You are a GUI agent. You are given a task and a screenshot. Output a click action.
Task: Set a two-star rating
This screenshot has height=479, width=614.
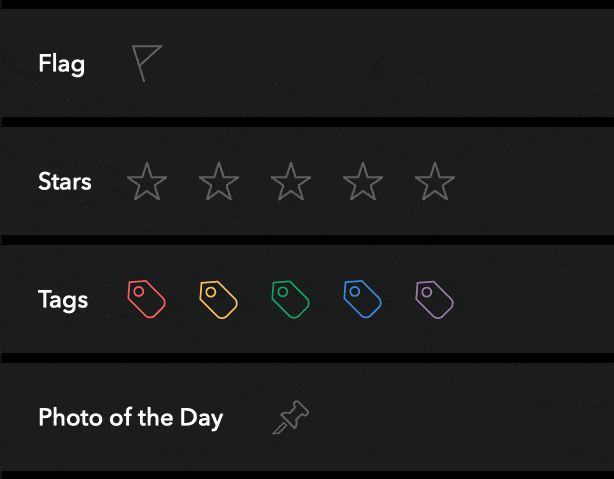click(219, 181)
